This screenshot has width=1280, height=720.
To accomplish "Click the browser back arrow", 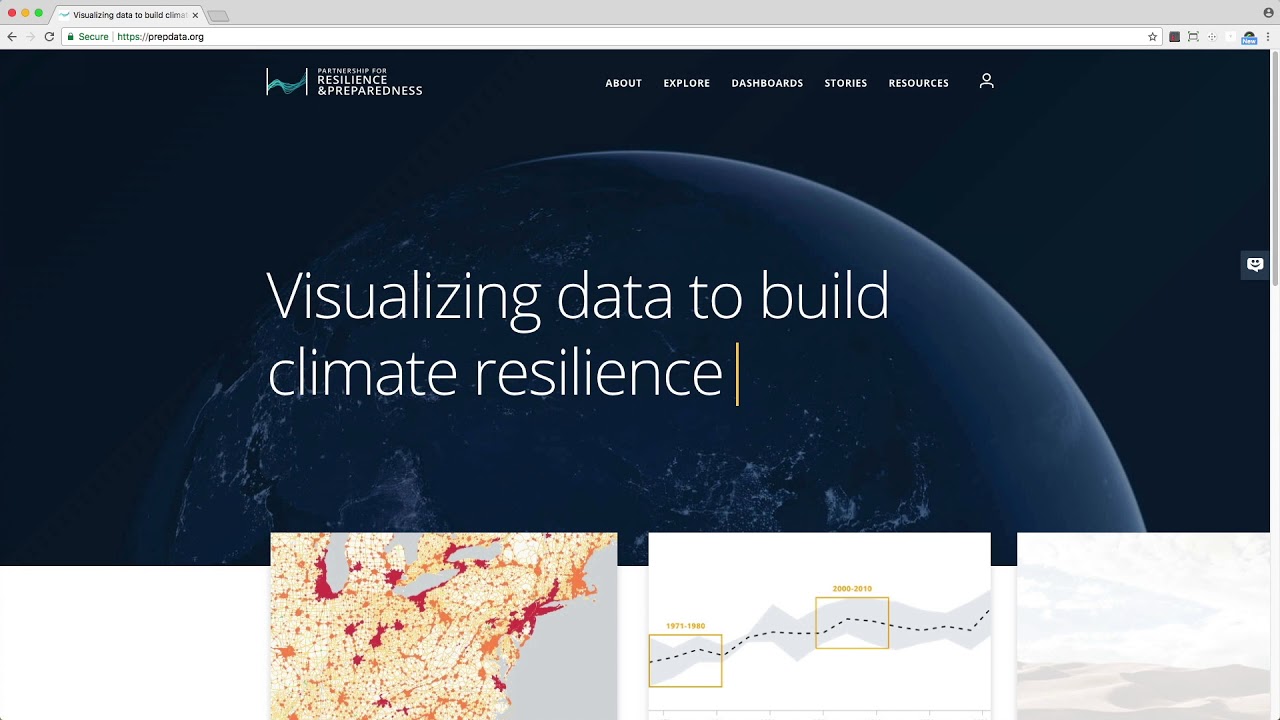I will pyautogui.click(x=12, y=37).
